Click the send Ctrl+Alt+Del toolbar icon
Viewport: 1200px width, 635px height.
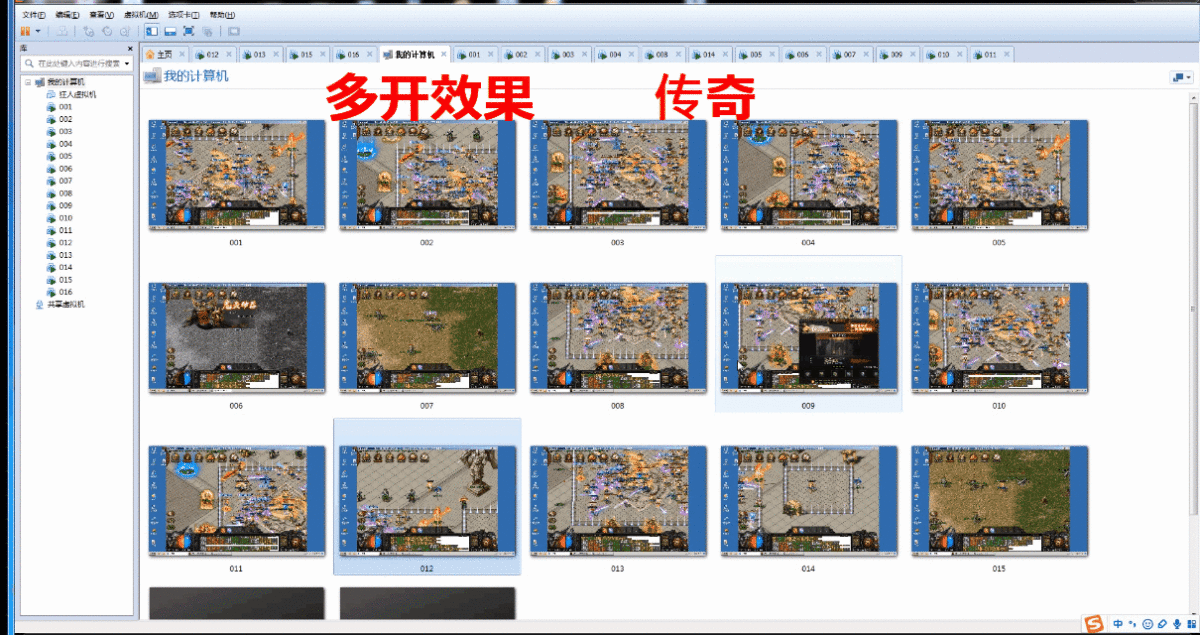(x=62, y=32)
